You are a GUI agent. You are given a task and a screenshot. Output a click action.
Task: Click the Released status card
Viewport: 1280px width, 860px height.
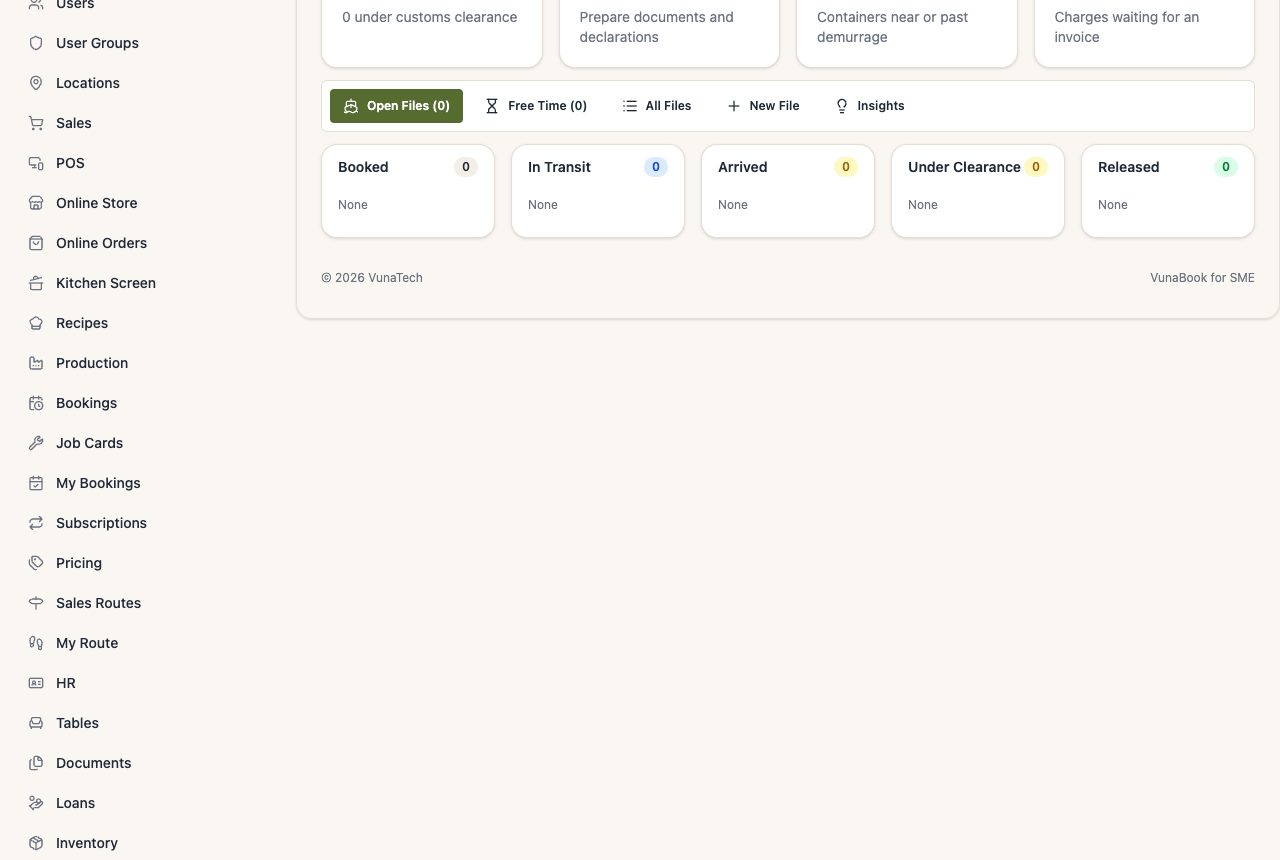coord(1168,191)
